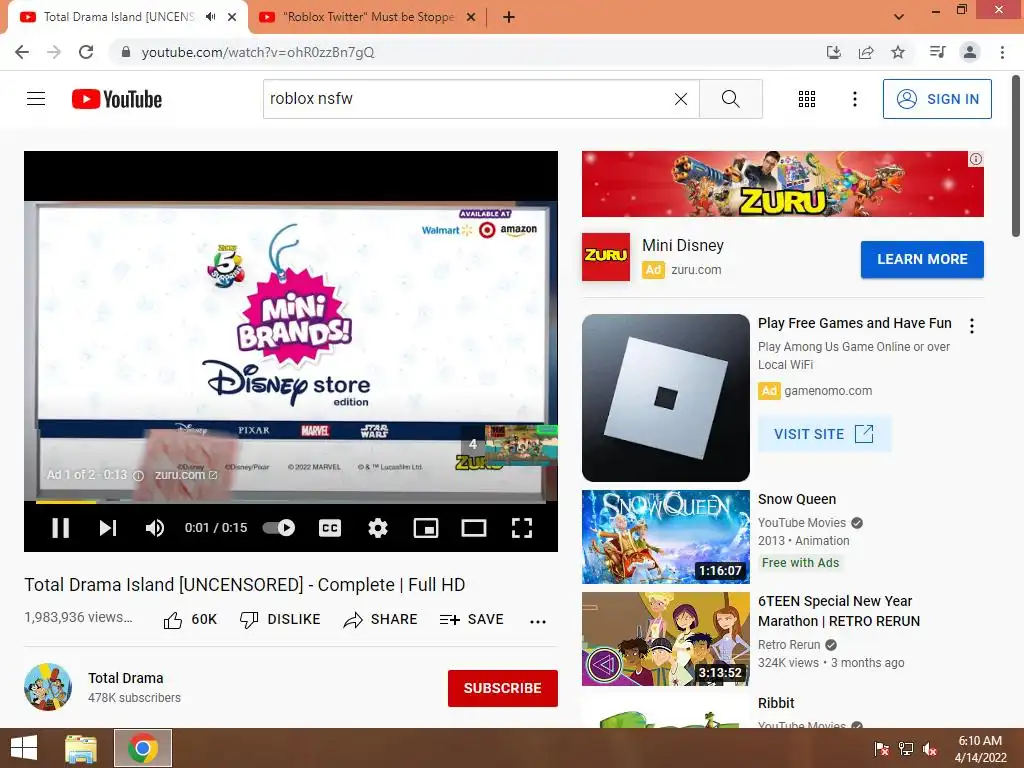
Task: Toggle autoplay switch in player
Action: 279,528
